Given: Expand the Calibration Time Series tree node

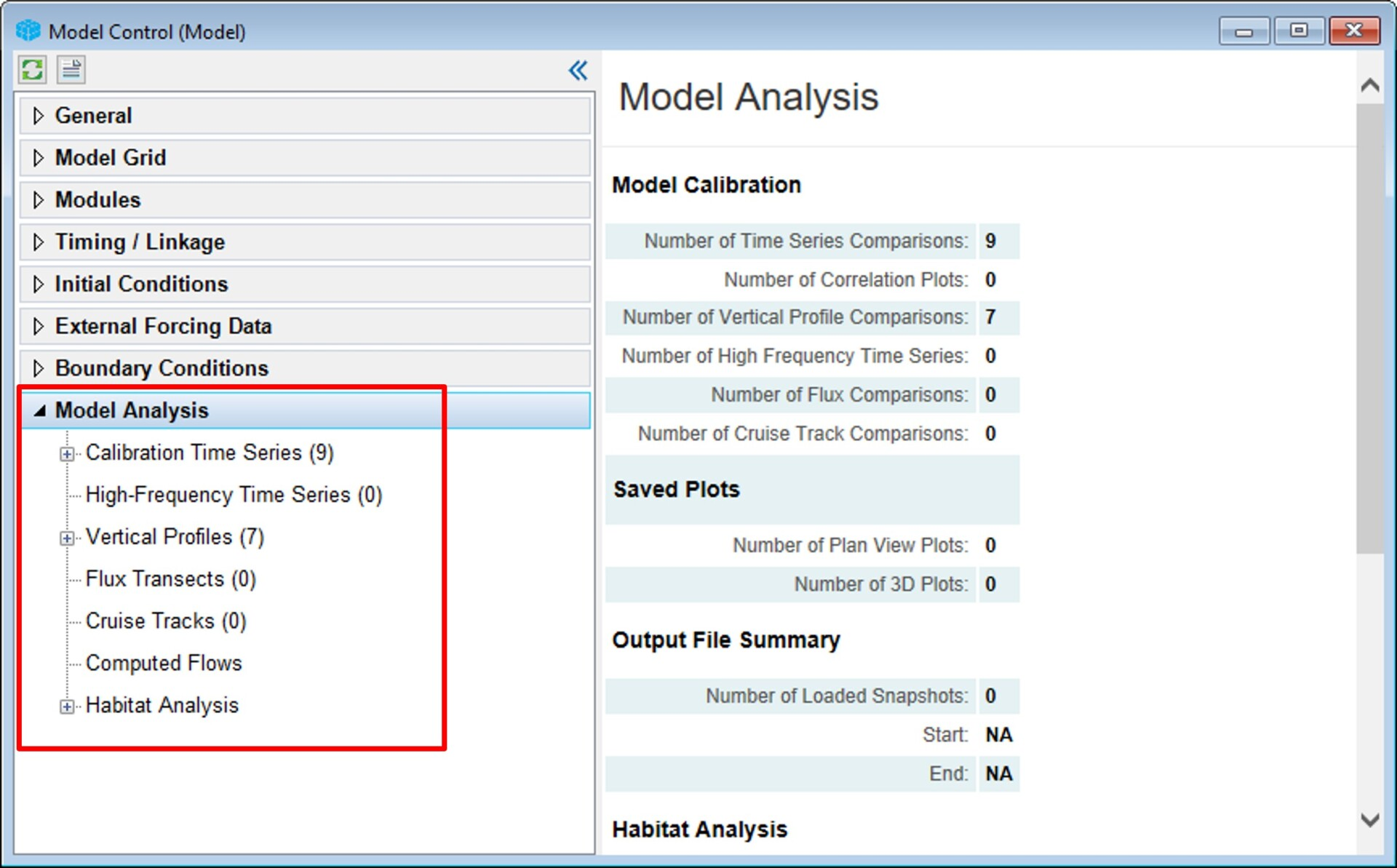Looking at the screenshot, I should point(66,453).
